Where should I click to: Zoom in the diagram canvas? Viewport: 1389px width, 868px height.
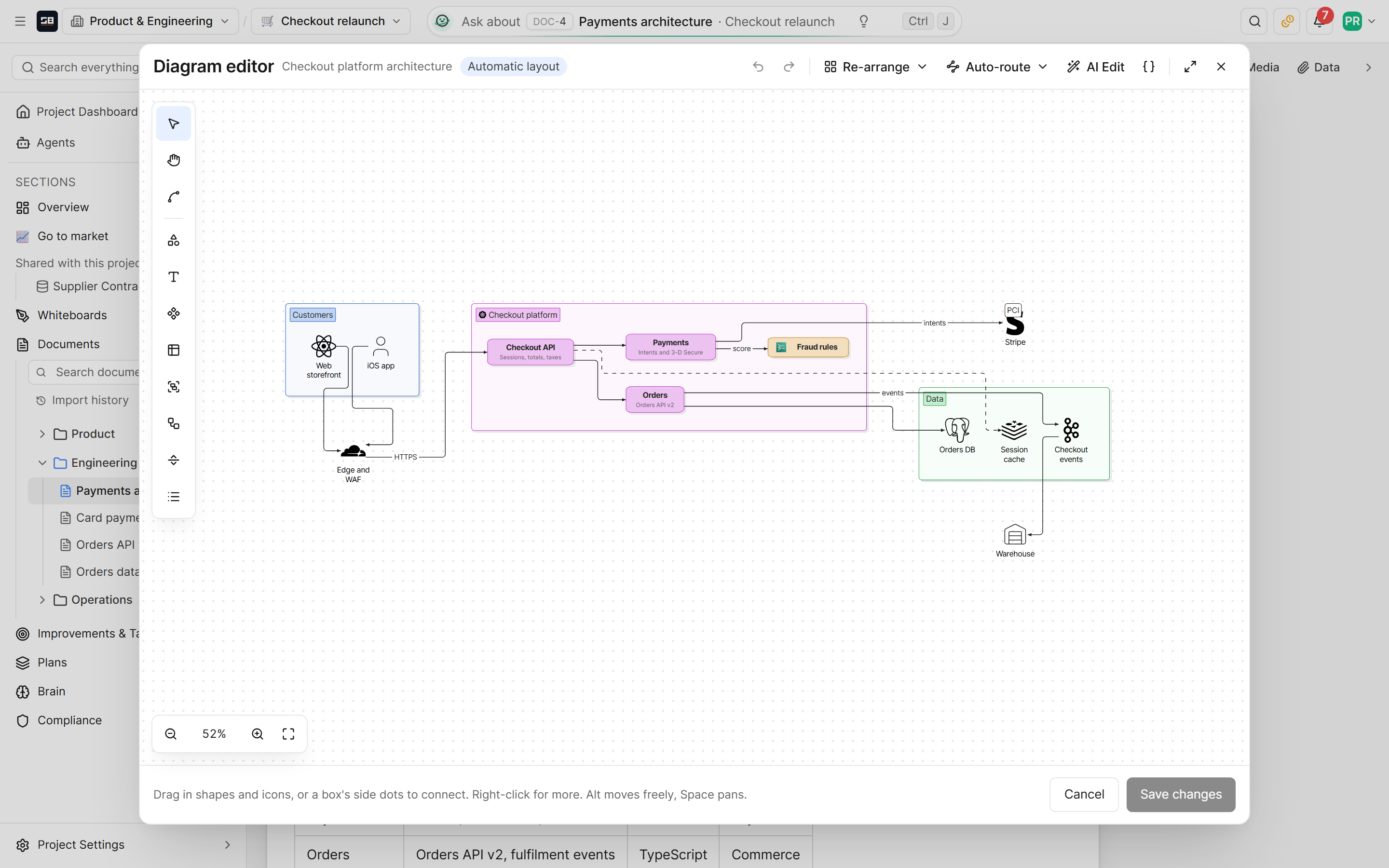pos(258,733)
